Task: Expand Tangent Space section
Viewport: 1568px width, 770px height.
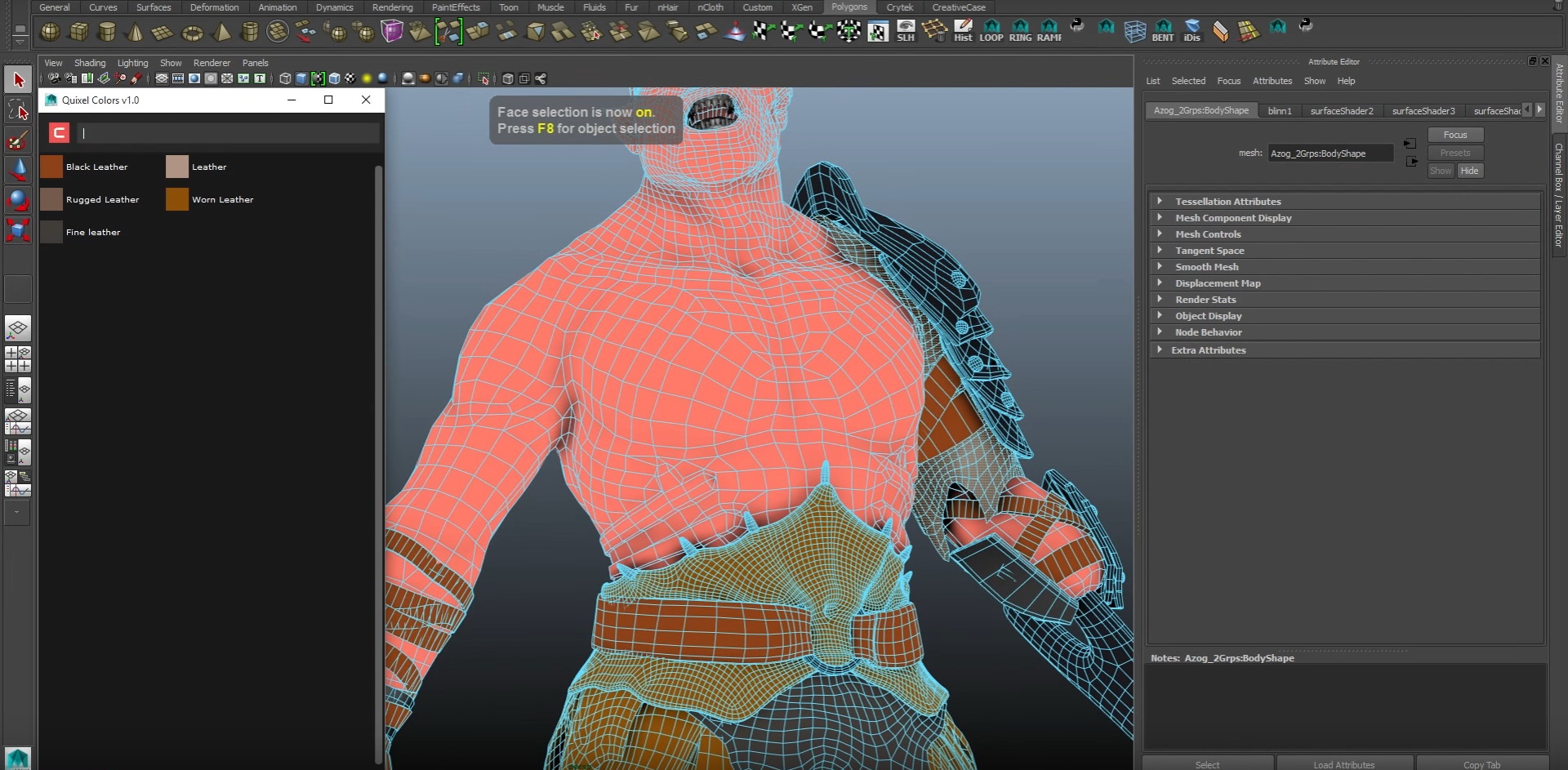Action: [1344, 250]
